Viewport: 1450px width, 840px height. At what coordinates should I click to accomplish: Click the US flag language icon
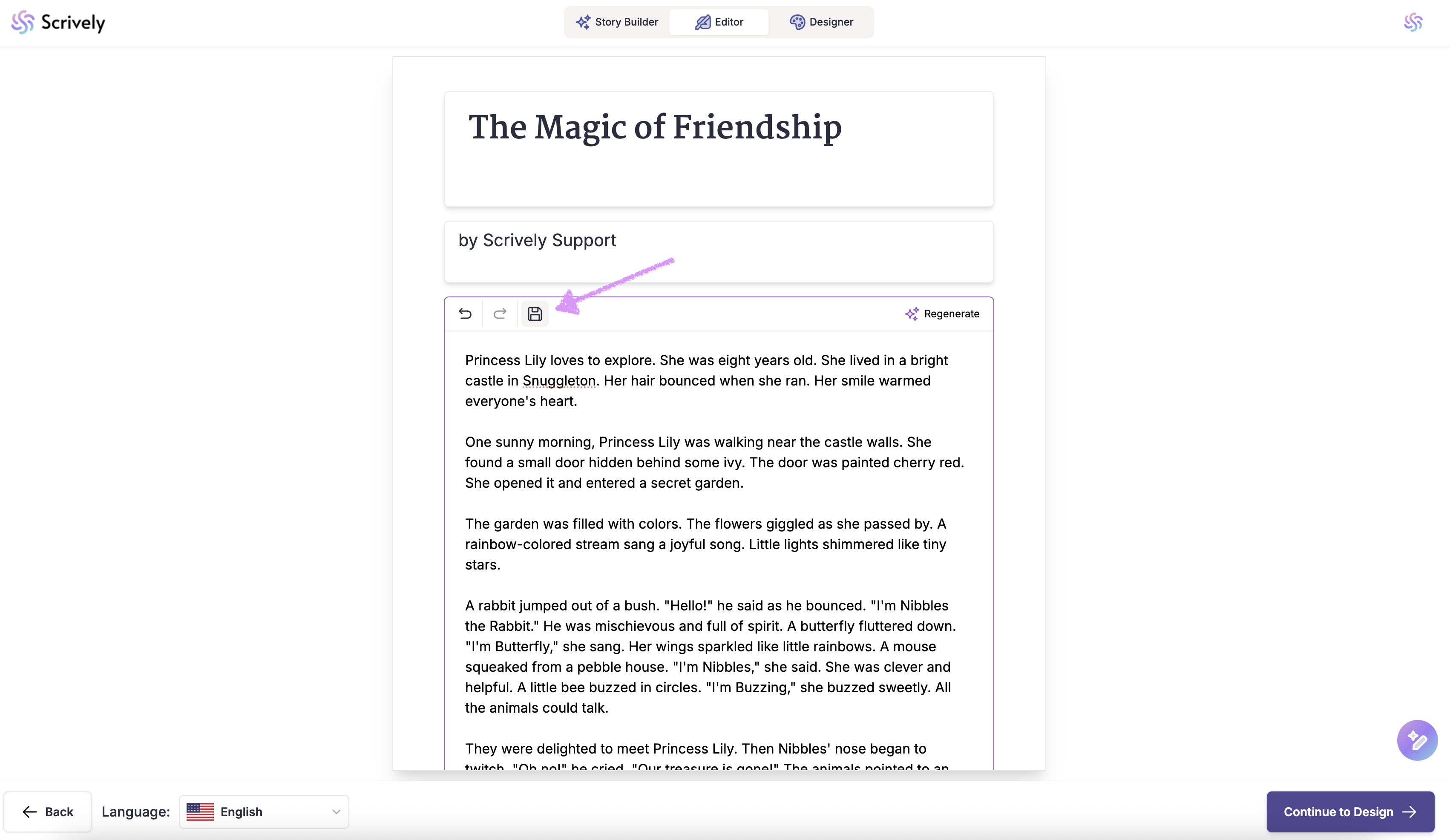coord(200,811)
